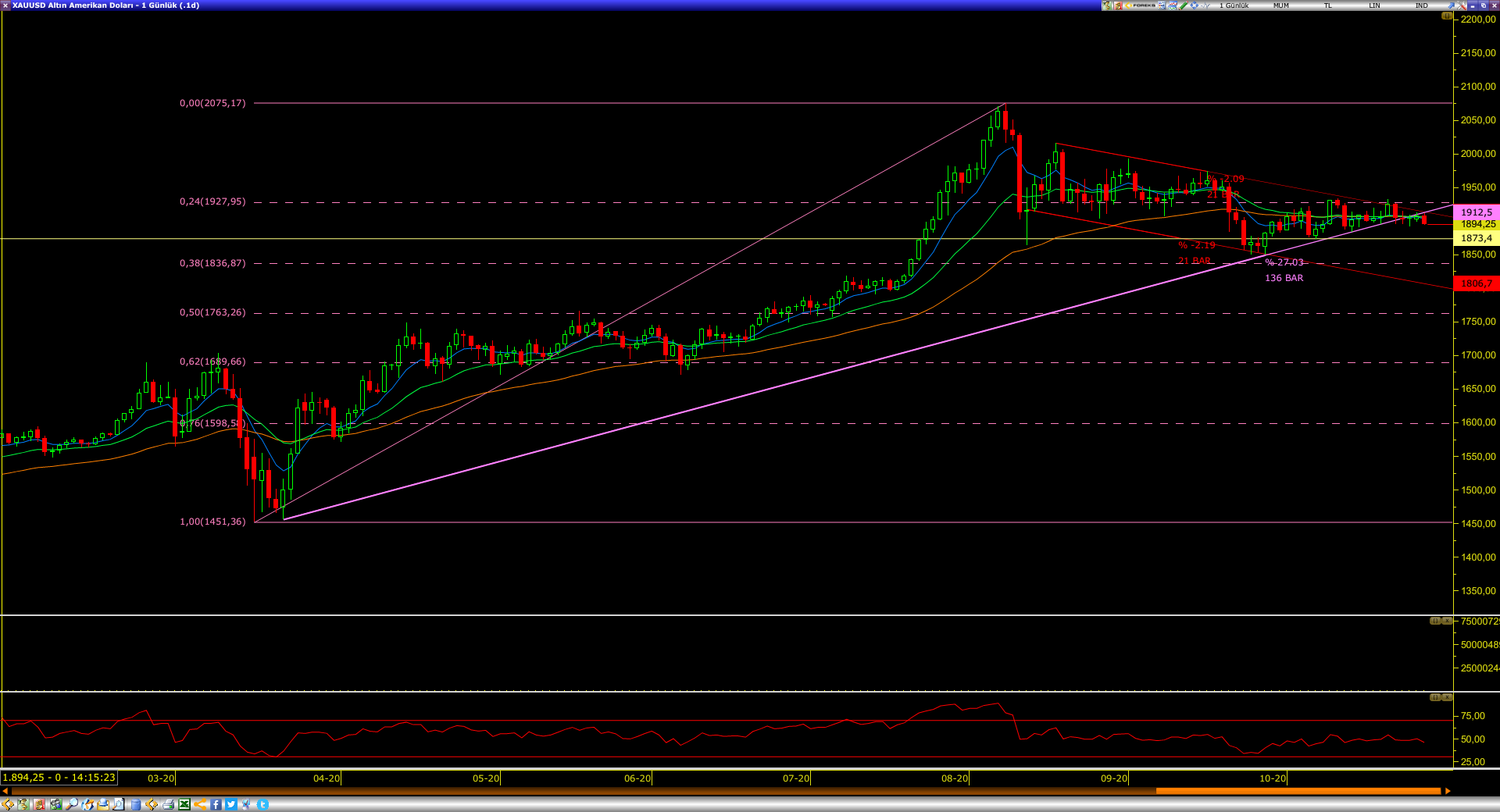
Task: Click the right arrow of the horizontal scrollbar
Action: click(x=1448, y=791)
